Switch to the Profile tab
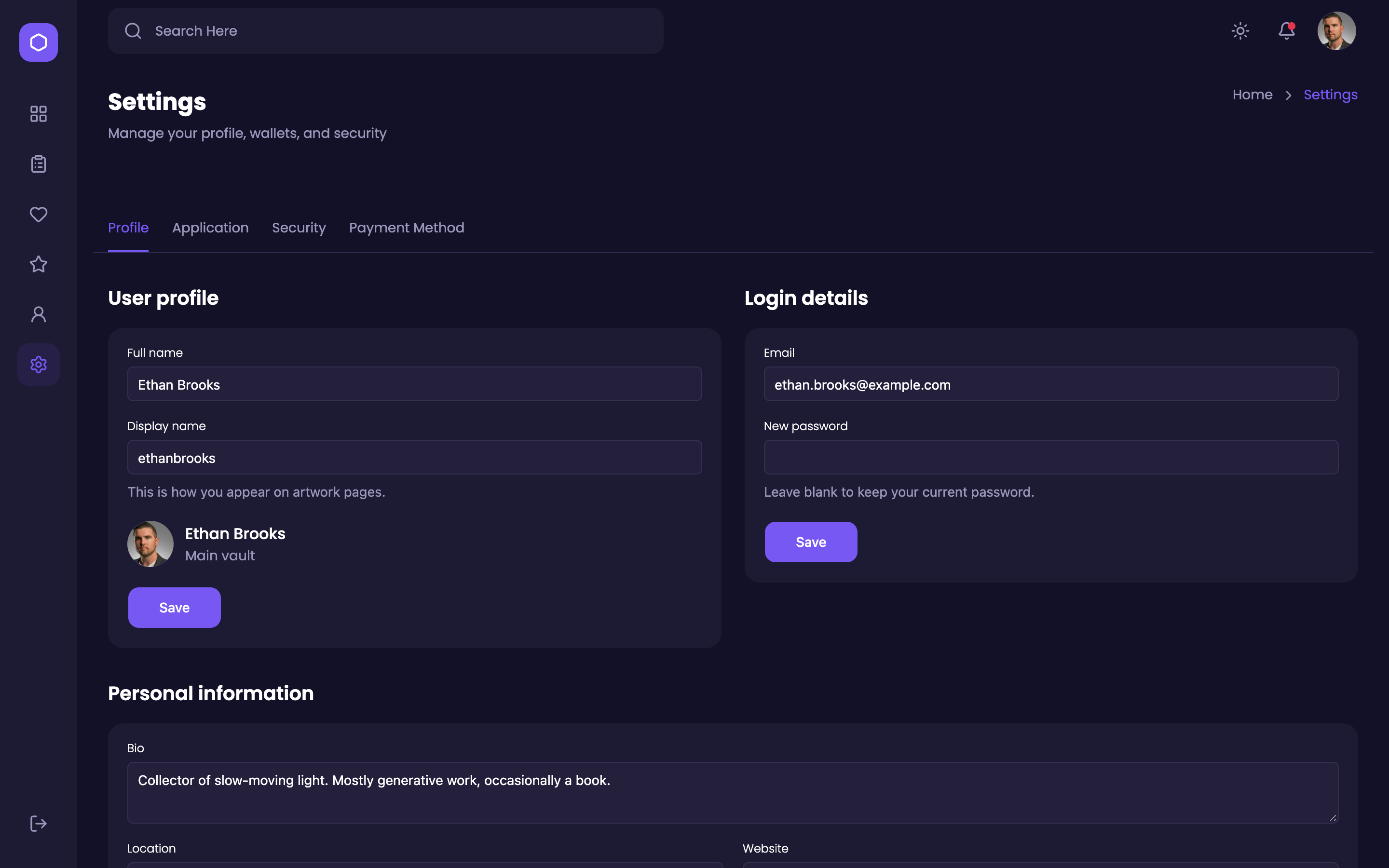This screenshot has height=868, width=1389. click(x=128, y=228)
